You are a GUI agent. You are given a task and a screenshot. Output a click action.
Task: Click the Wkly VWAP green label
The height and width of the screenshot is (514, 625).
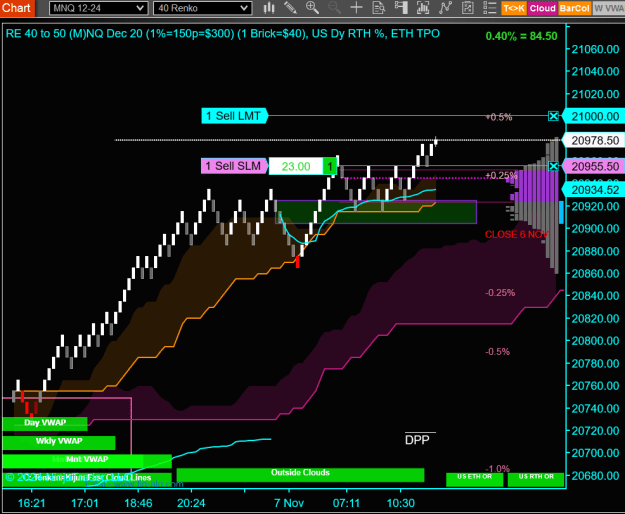click(59, 442)
